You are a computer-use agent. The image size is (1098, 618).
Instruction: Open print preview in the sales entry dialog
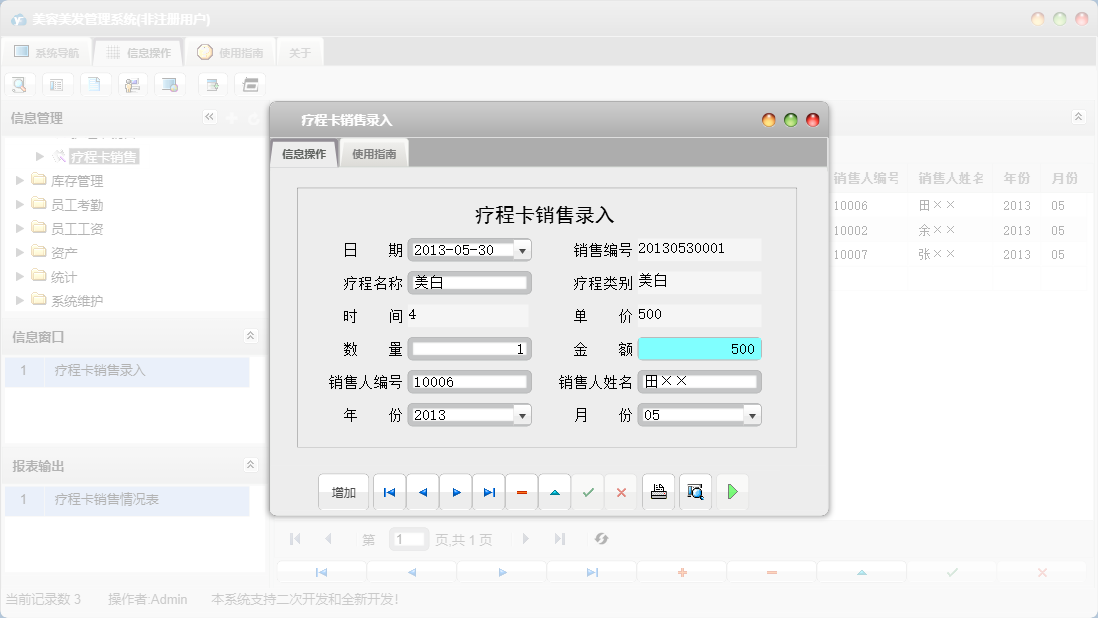(695, 491)
